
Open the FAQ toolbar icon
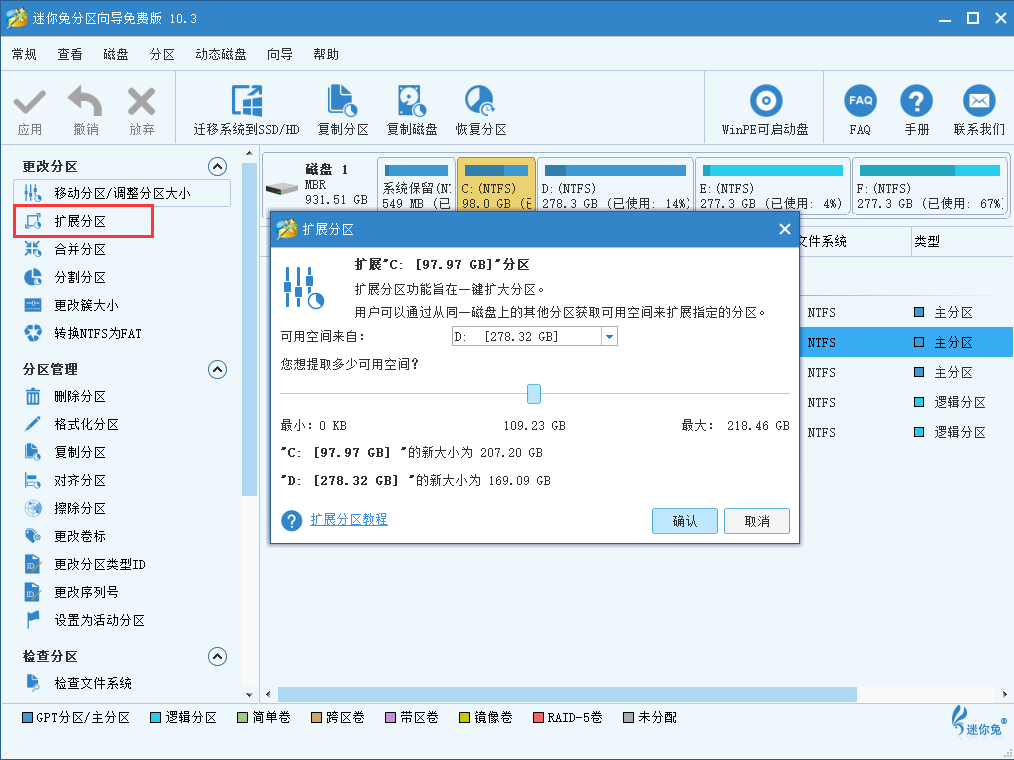point(860,101)
